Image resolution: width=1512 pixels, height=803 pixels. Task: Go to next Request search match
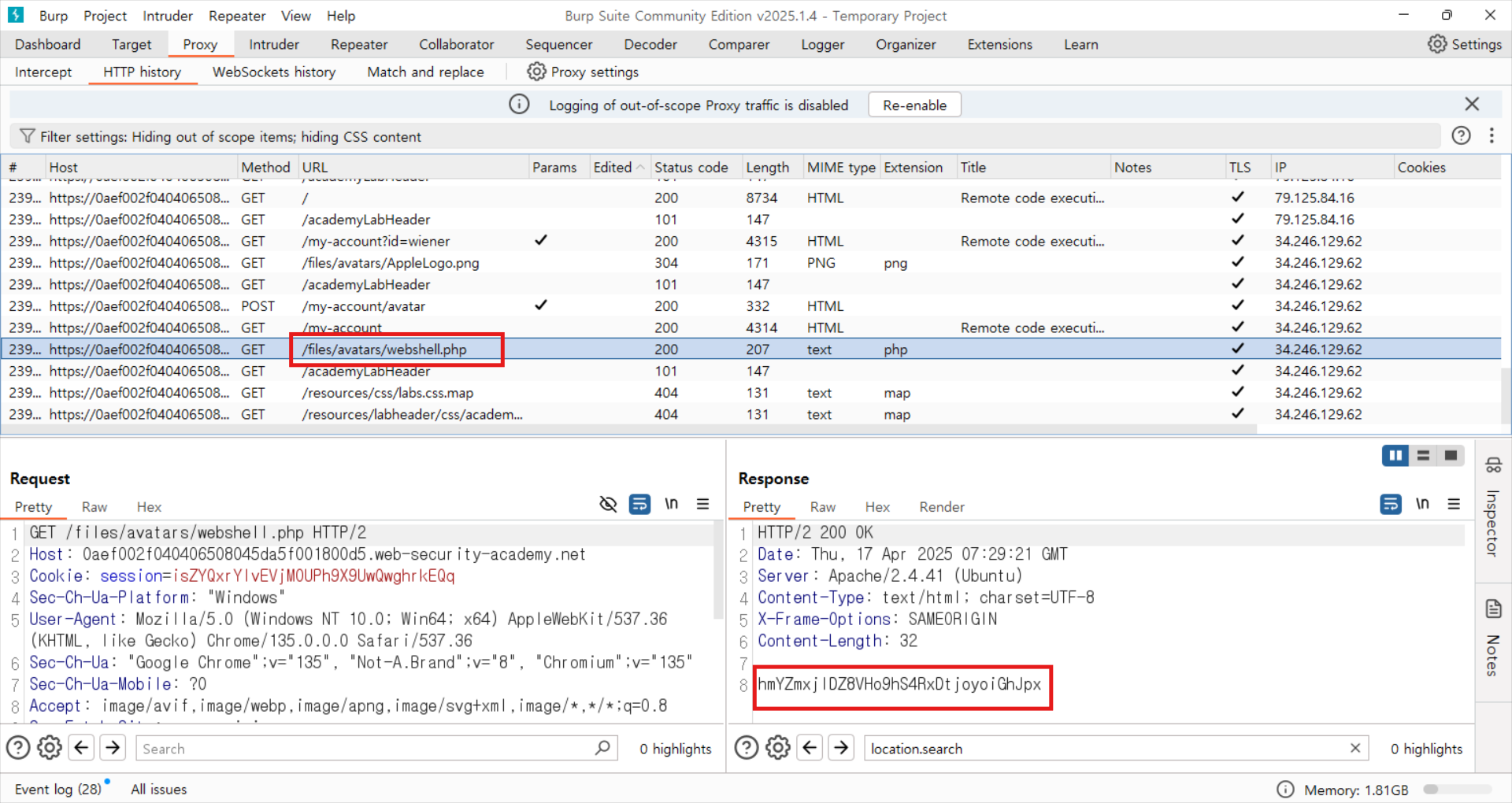click(113, 747)
